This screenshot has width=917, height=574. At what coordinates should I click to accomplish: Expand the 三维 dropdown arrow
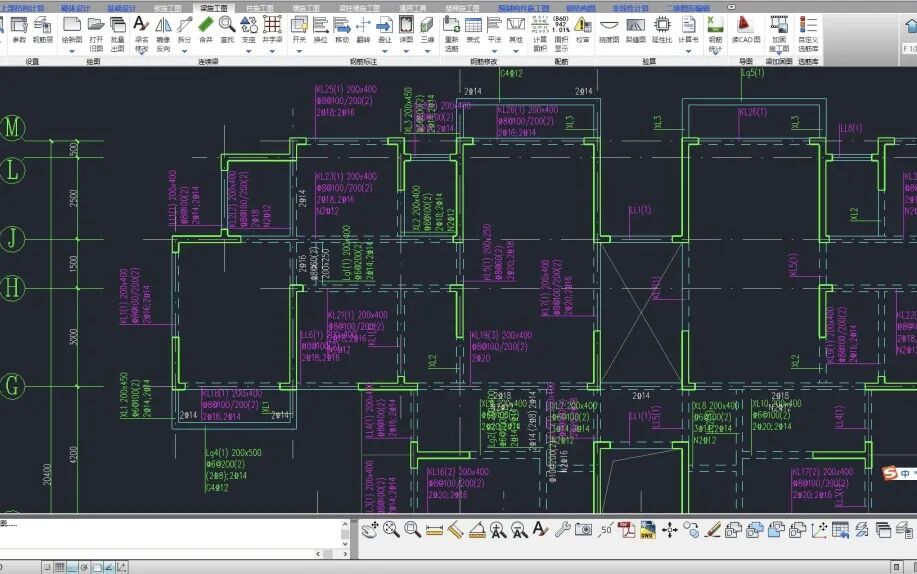[428, 51]
